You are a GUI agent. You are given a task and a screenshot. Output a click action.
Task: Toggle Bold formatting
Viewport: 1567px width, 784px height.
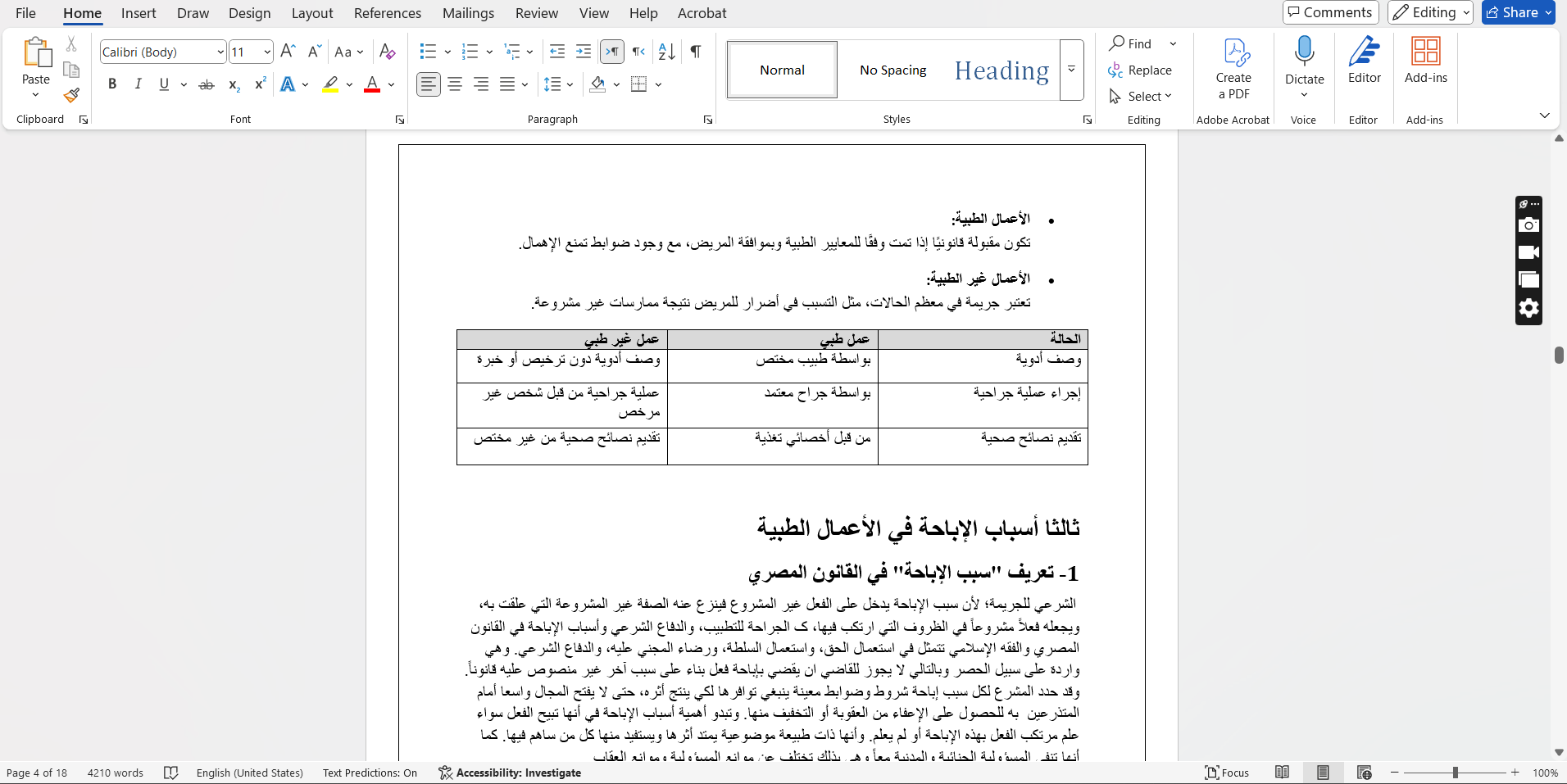click(x=112, y=84)
